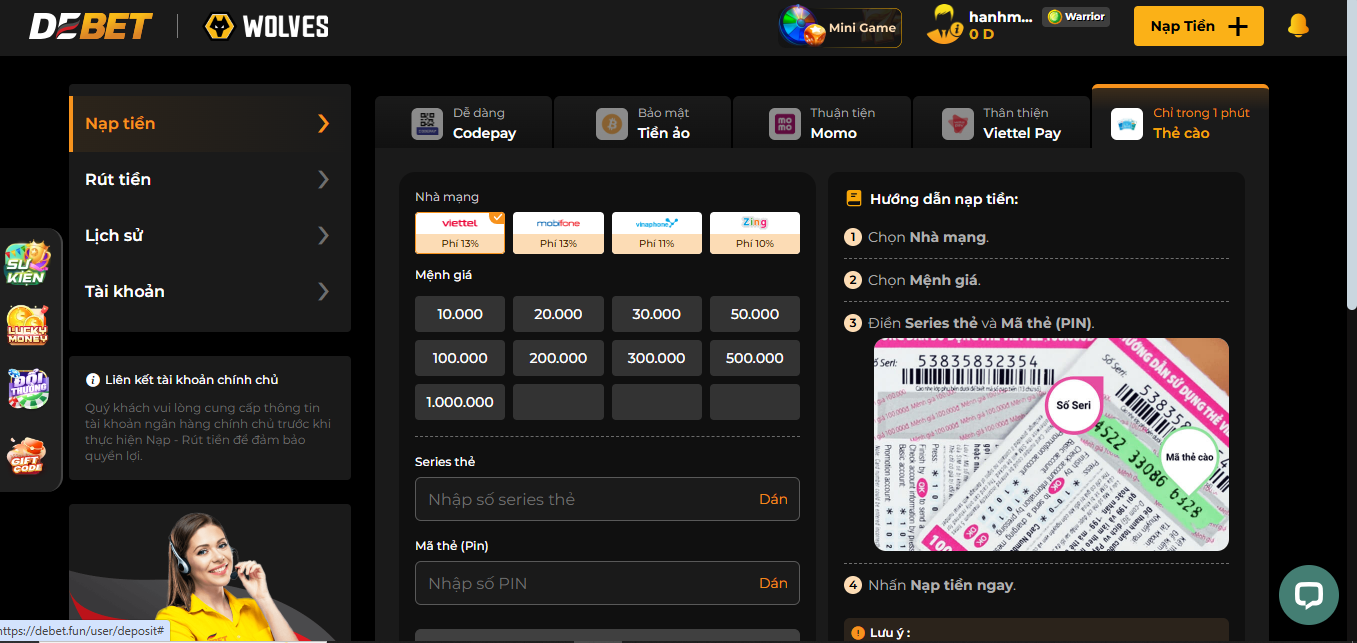Choose the 100.000 denomination

point(460,358)
